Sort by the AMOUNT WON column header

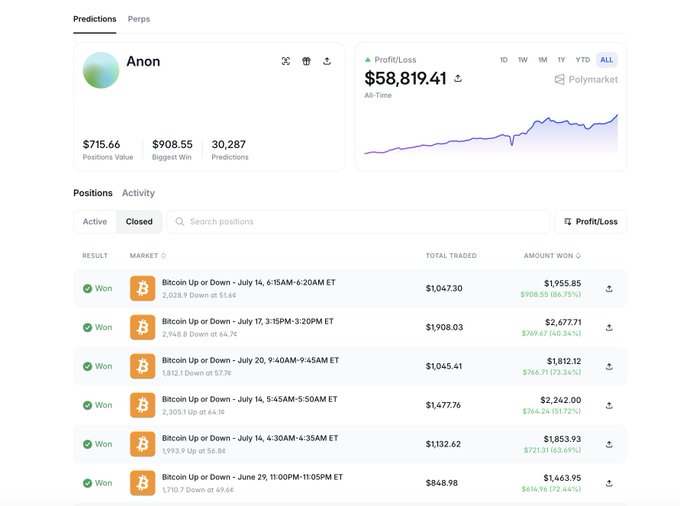[x=552, y=256]
